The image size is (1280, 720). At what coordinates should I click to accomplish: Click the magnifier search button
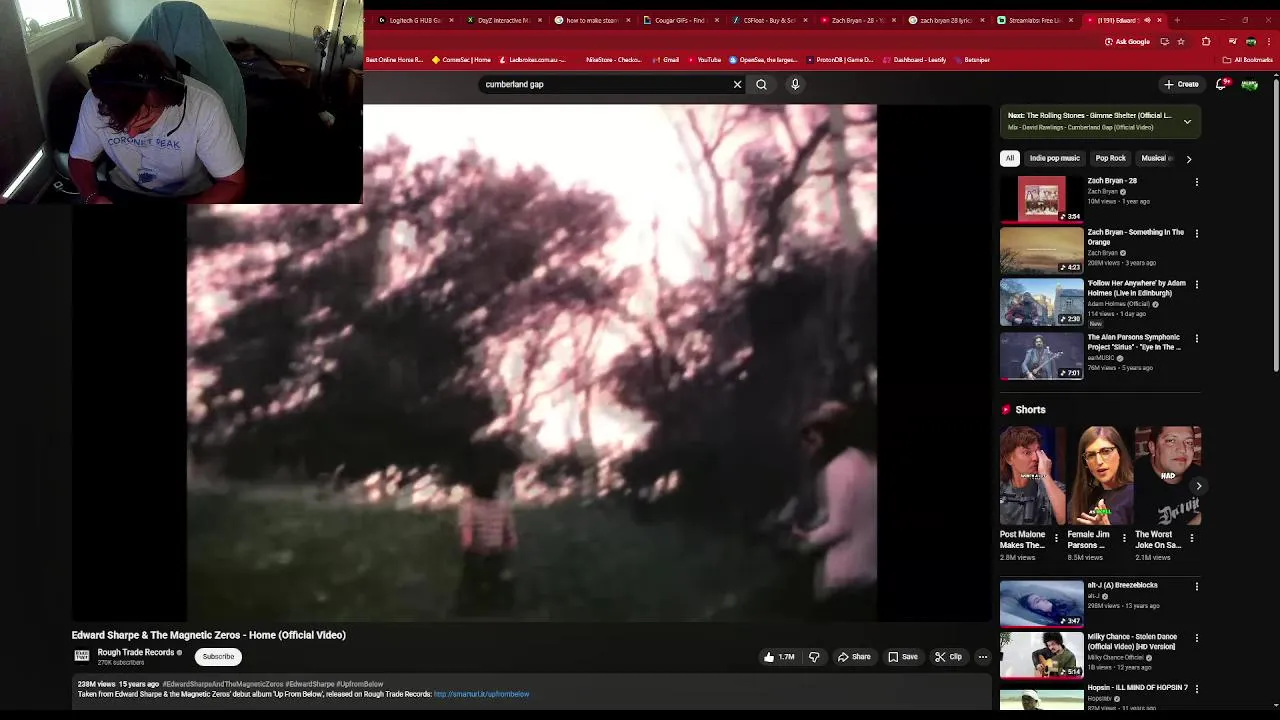point(761,85)
